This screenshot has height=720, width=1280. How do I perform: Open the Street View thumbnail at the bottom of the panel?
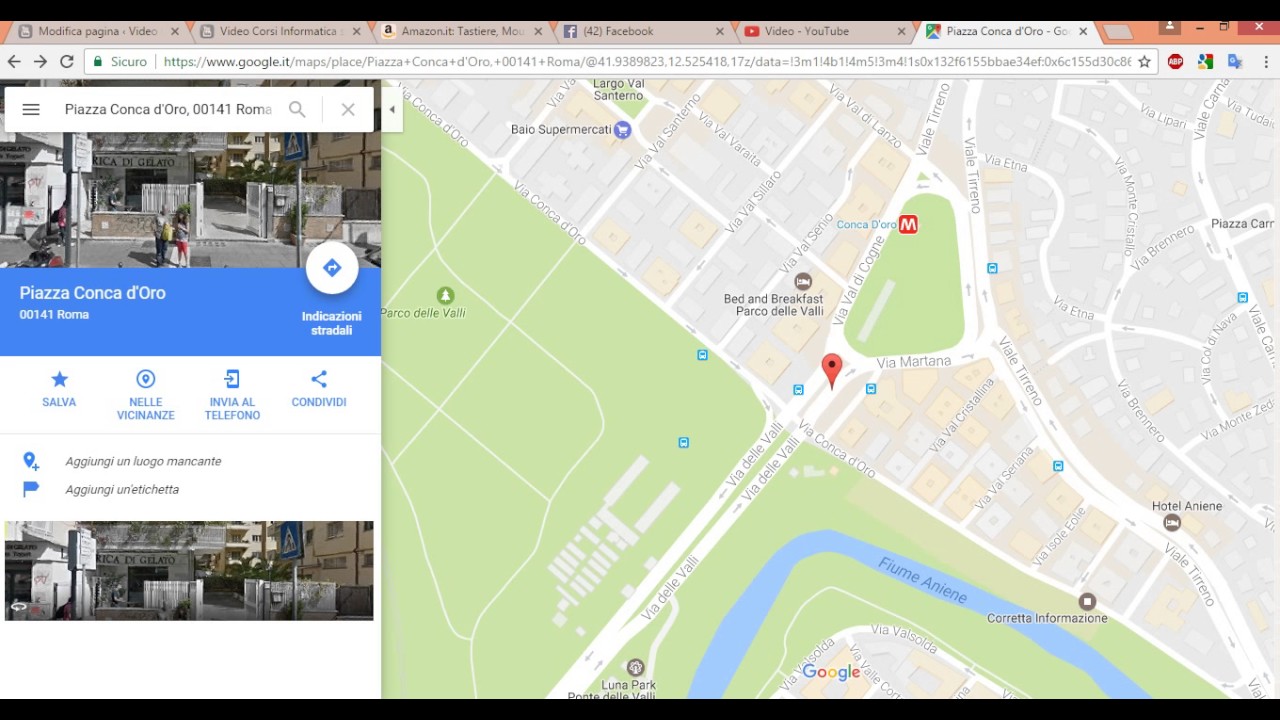tap(189, 570)
